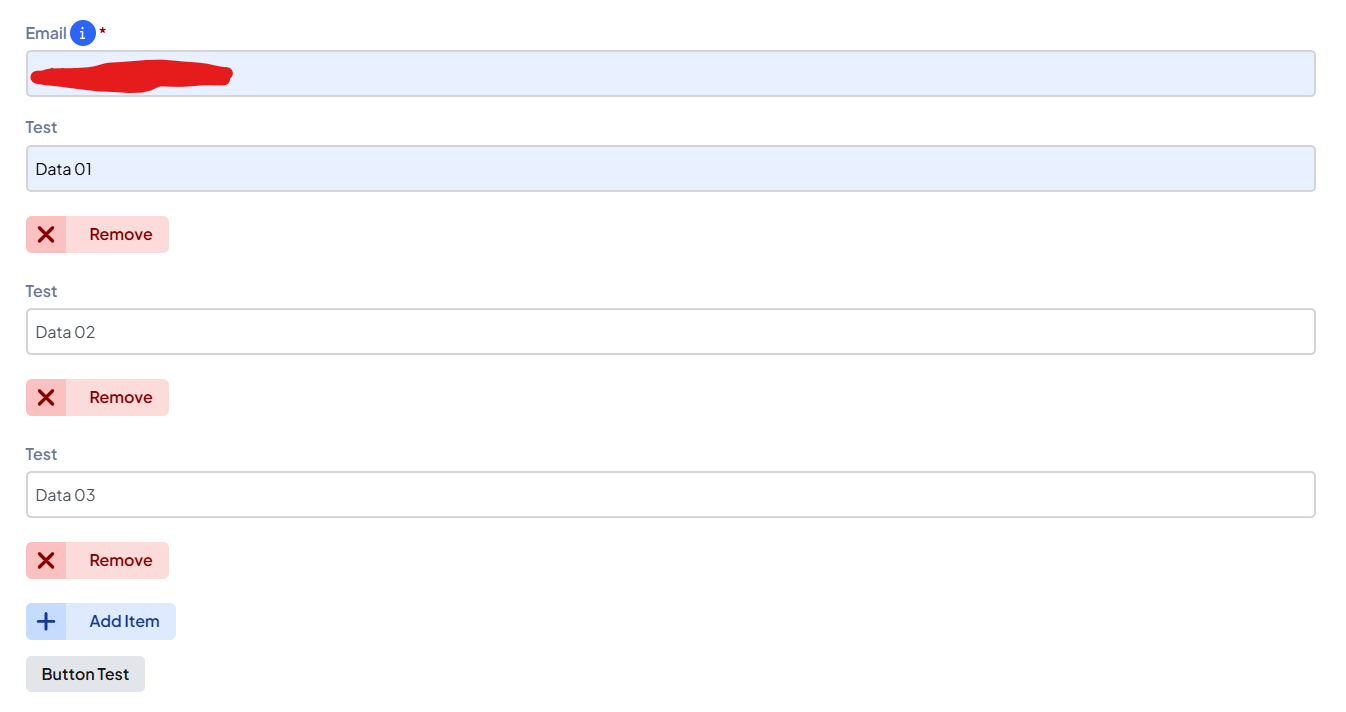1346x712 pixels.
Task: Click the Add Item label text
Action: (124, 622)
